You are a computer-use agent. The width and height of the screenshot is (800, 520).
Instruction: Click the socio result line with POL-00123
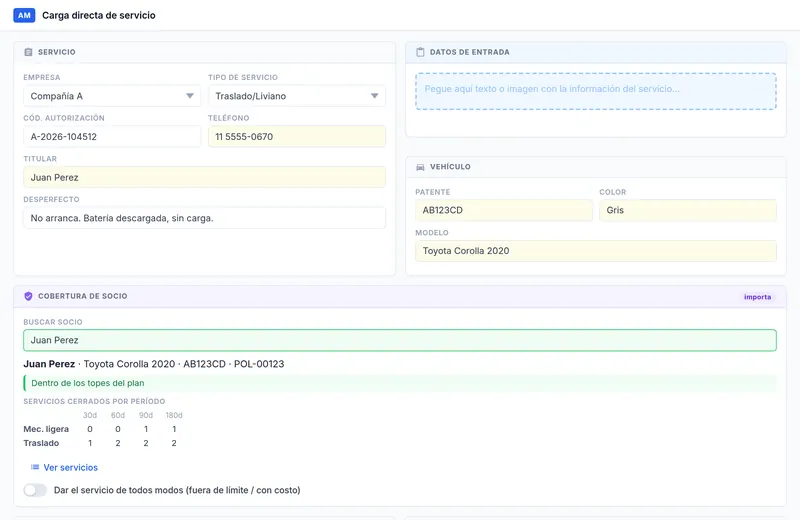[154, 364]
